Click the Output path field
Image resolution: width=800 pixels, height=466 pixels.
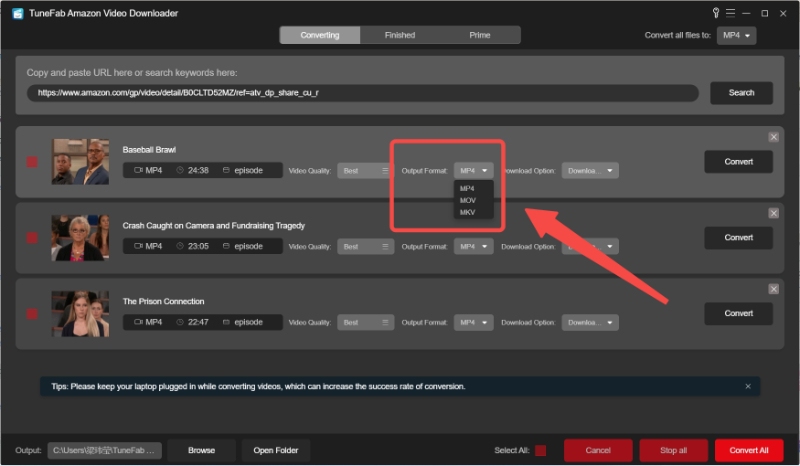tap(105, 450)
